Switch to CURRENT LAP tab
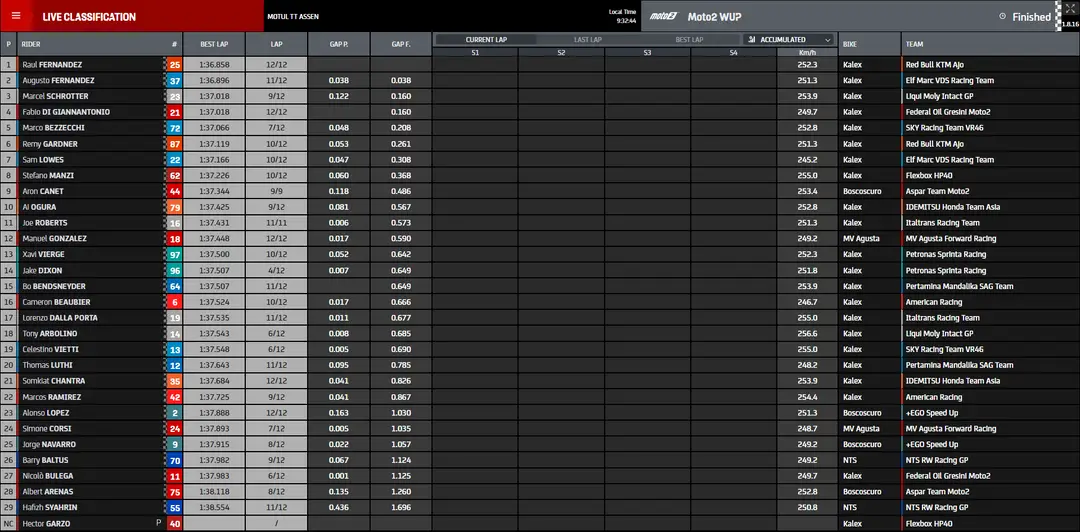Viewport: 1080px width, 532px height. 486,40
